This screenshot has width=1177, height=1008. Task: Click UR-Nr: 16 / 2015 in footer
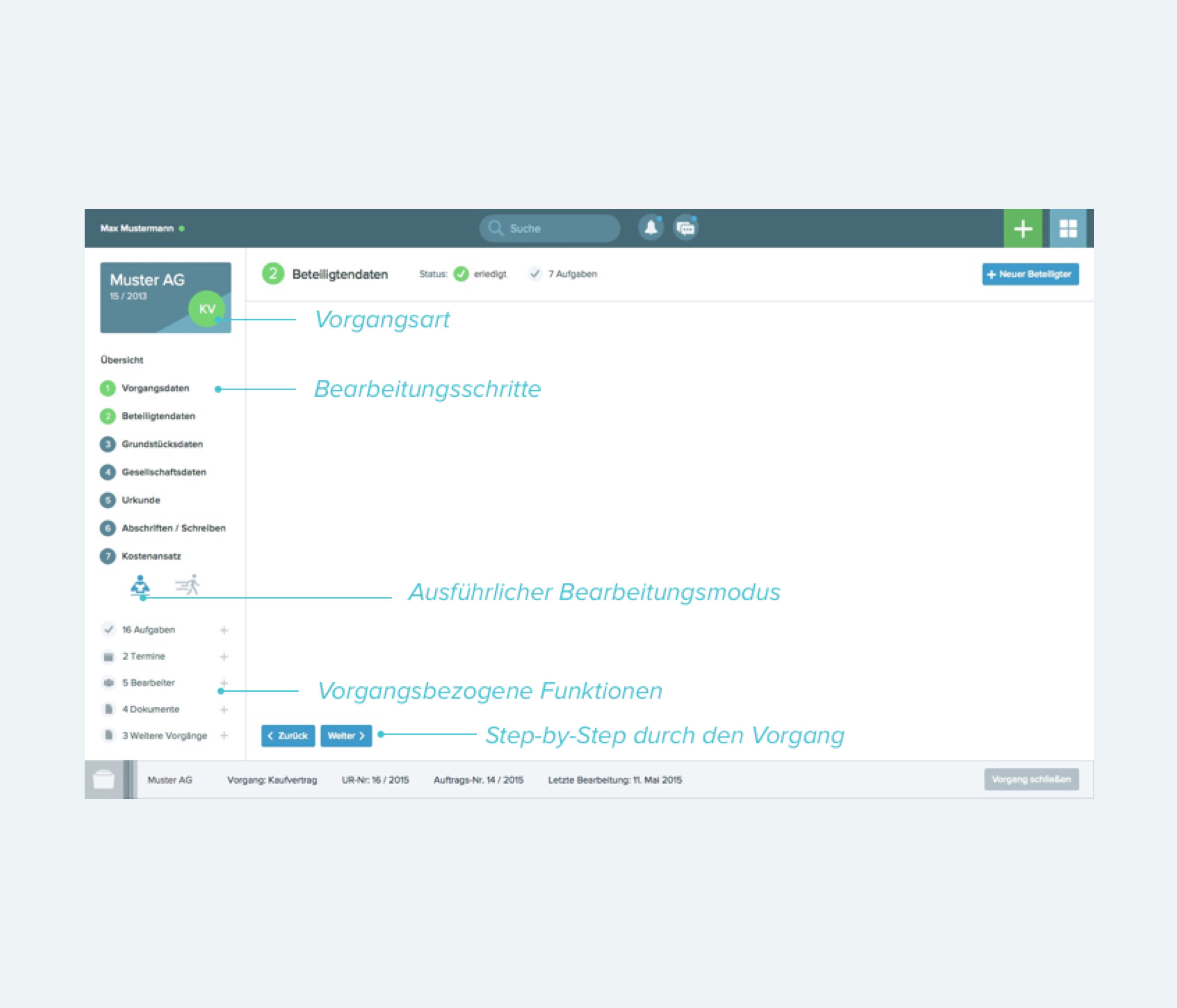pos(375,780)
